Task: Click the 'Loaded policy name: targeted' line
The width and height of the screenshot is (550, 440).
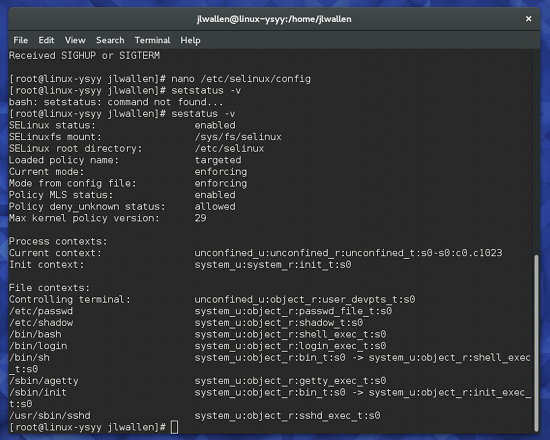Action: coord(125,160)
